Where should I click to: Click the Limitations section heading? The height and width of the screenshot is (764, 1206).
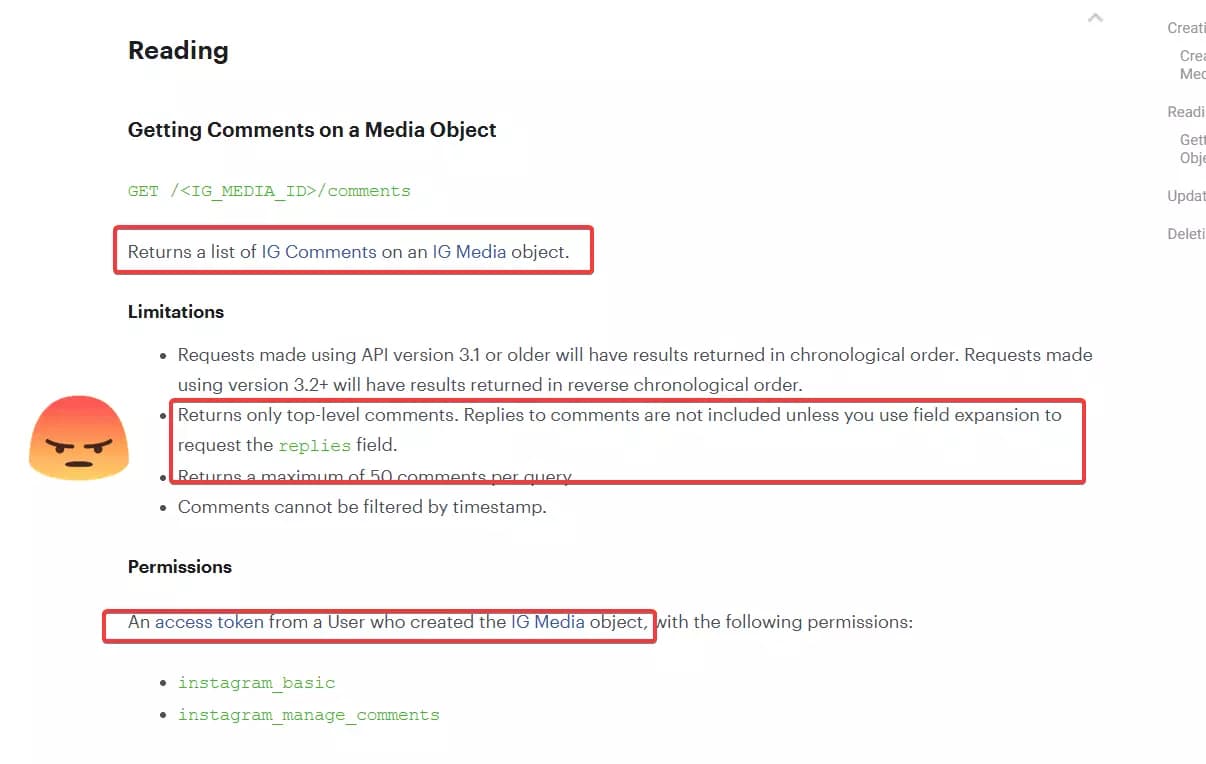point(175,312)
